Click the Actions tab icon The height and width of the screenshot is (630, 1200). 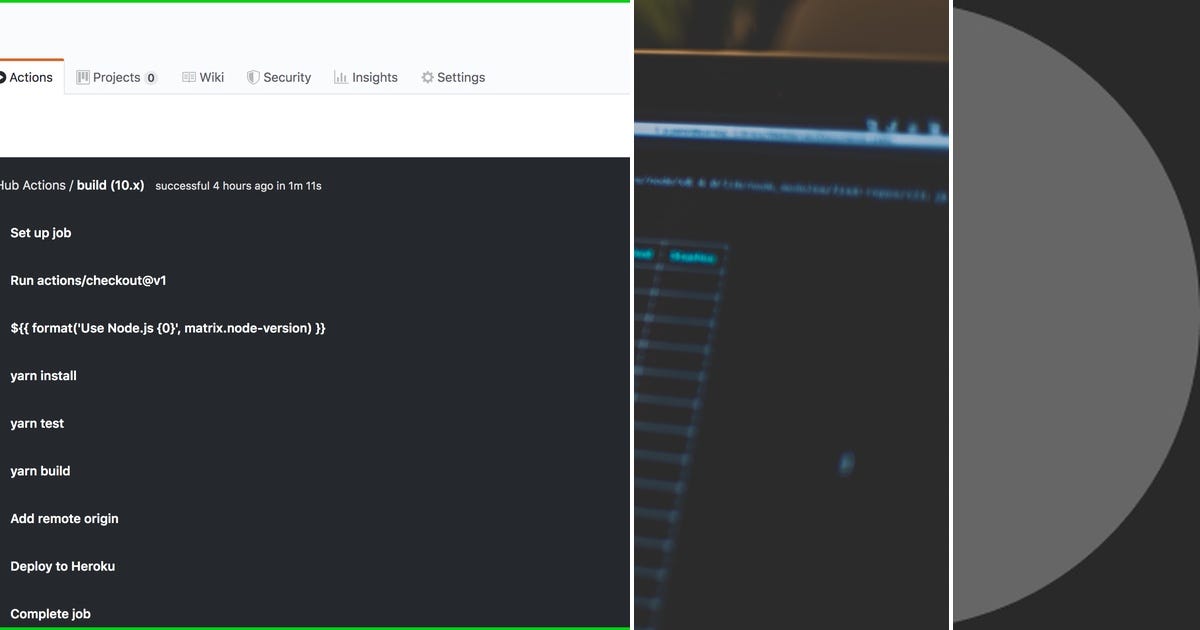pyautogui.click(x=3, y=76)
